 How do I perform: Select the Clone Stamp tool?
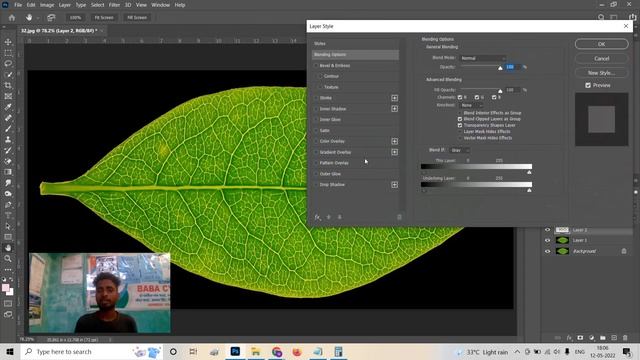(8, 140)
